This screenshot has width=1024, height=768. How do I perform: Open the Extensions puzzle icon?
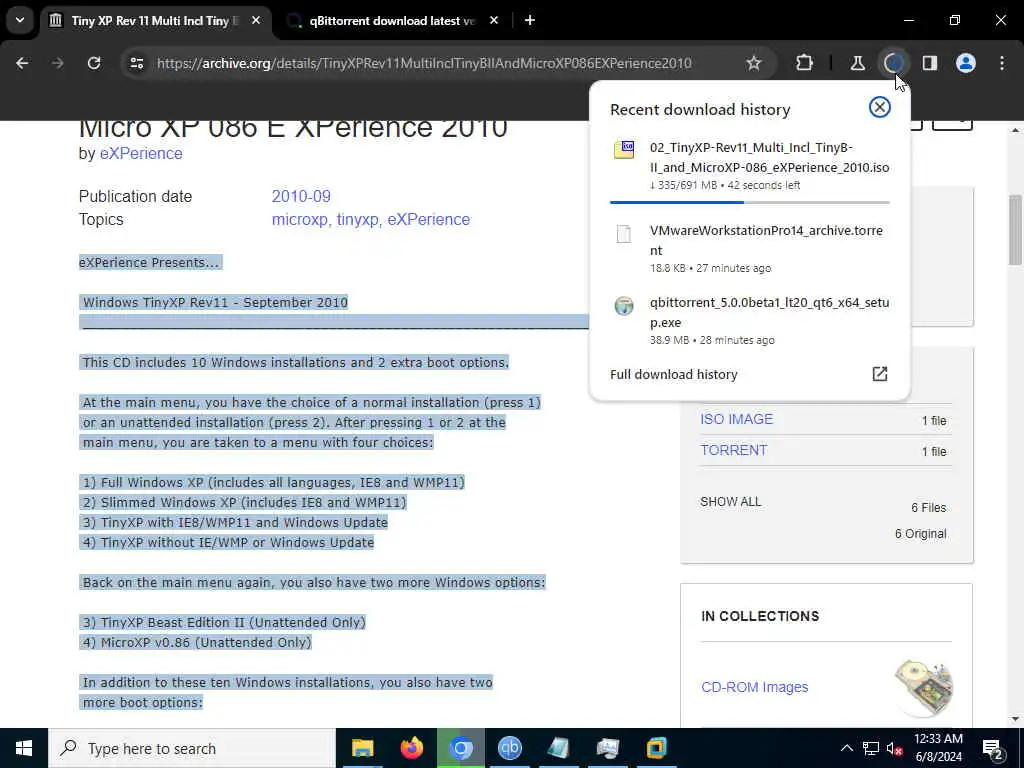[x=805, y=63]
